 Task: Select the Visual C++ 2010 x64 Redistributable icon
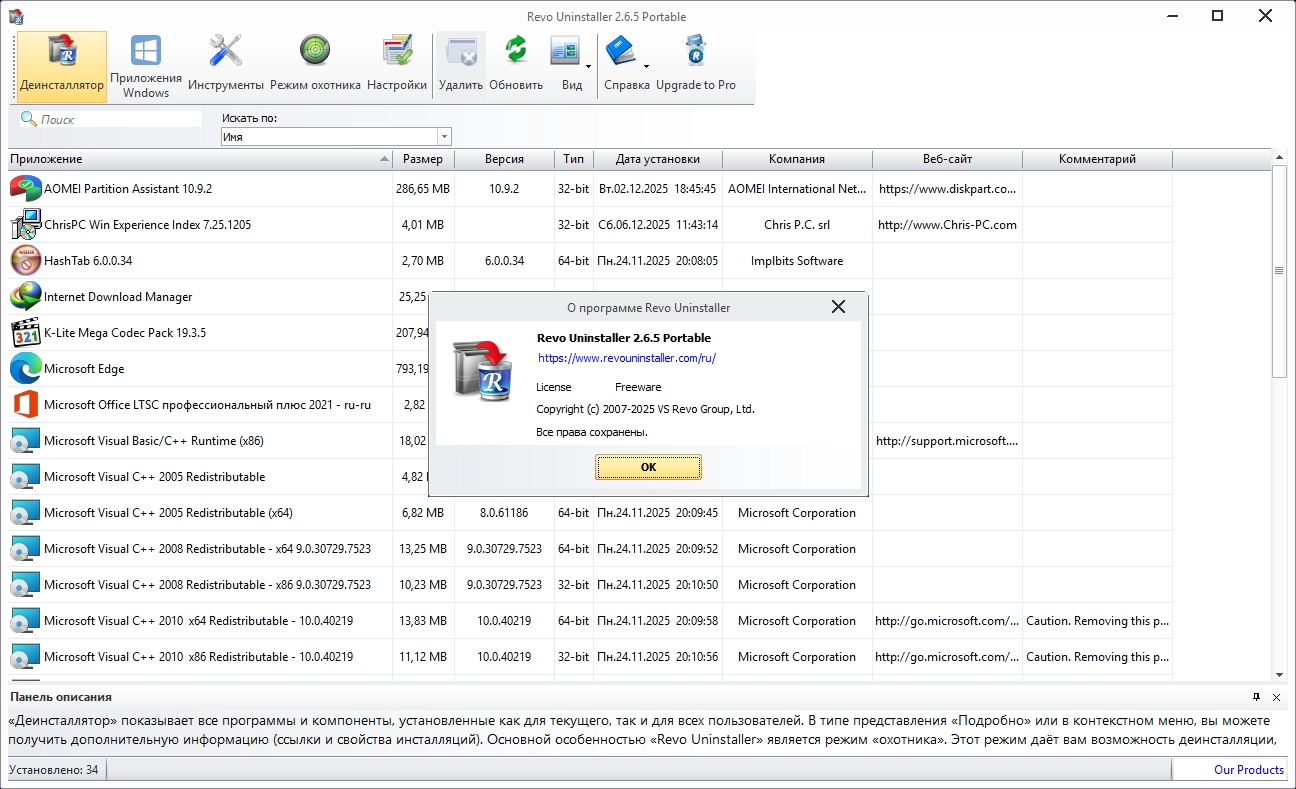click(25, 620)
